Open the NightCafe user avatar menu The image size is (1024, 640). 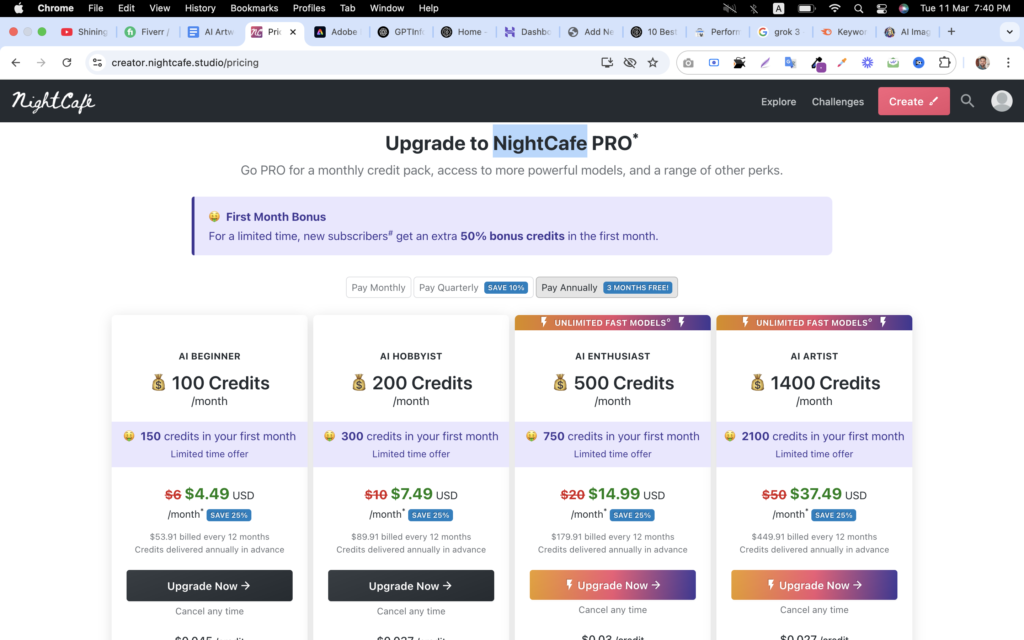pos(1002,101)
